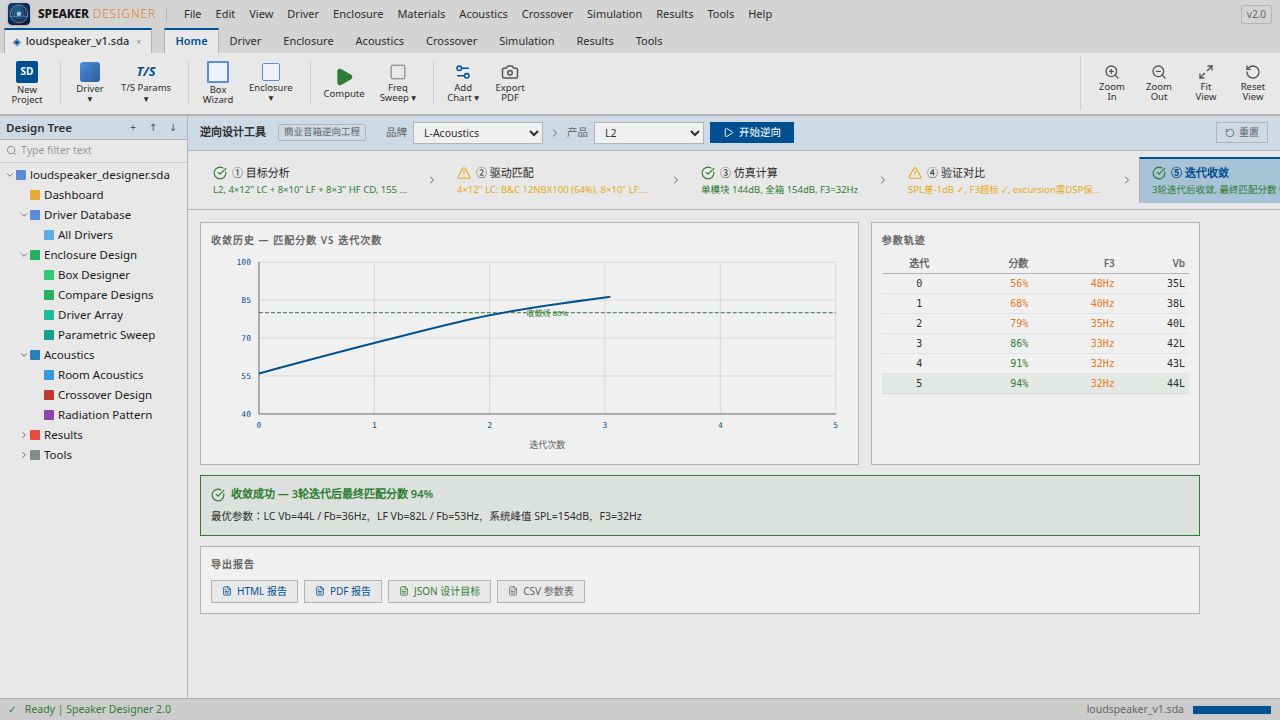This screenshot has height=720, width=1280.
Task: Click the New Project icon
Action: coord(27,72)
